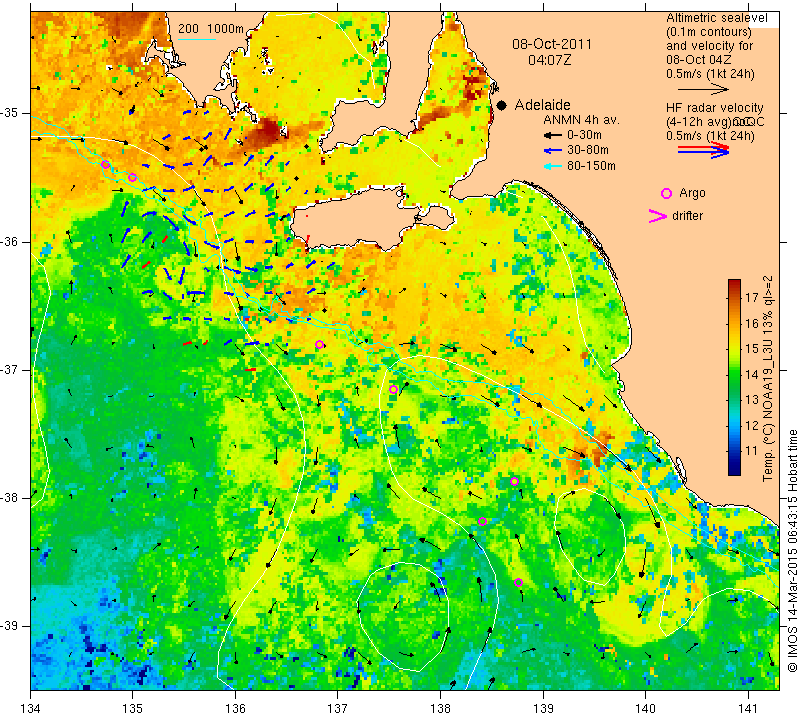This screenshot has height=720, width=800.
Task: Click the cyan isobath line sample under 200 1000m
Action: 196,39
